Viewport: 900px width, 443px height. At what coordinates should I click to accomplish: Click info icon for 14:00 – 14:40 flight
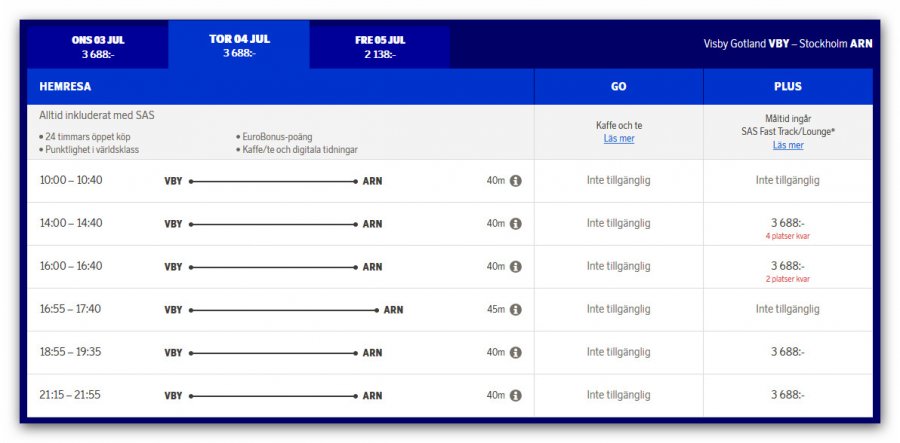coord(516,224)
